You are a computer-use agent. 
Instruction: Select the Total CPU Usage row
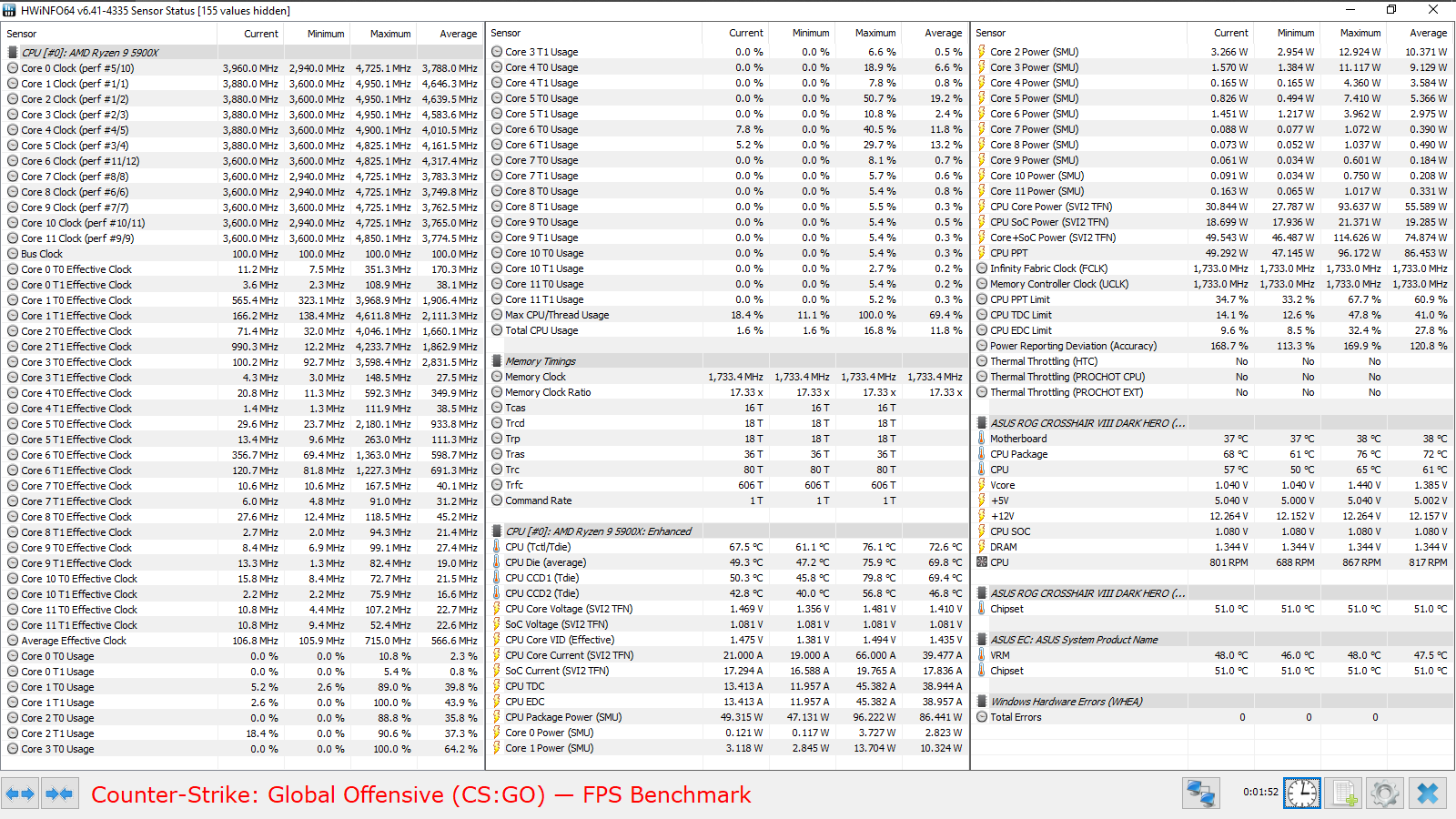point(727,330)
